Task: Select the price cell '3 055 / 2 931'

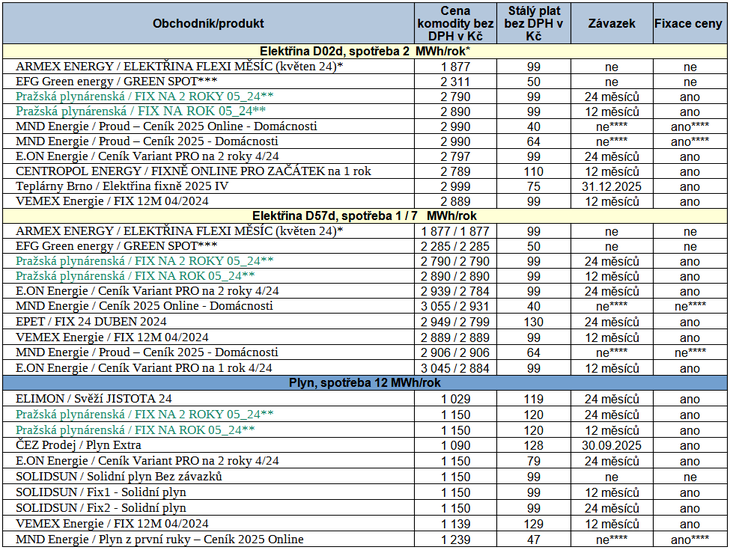Action: pyautogui.click(x=455, y=306)
